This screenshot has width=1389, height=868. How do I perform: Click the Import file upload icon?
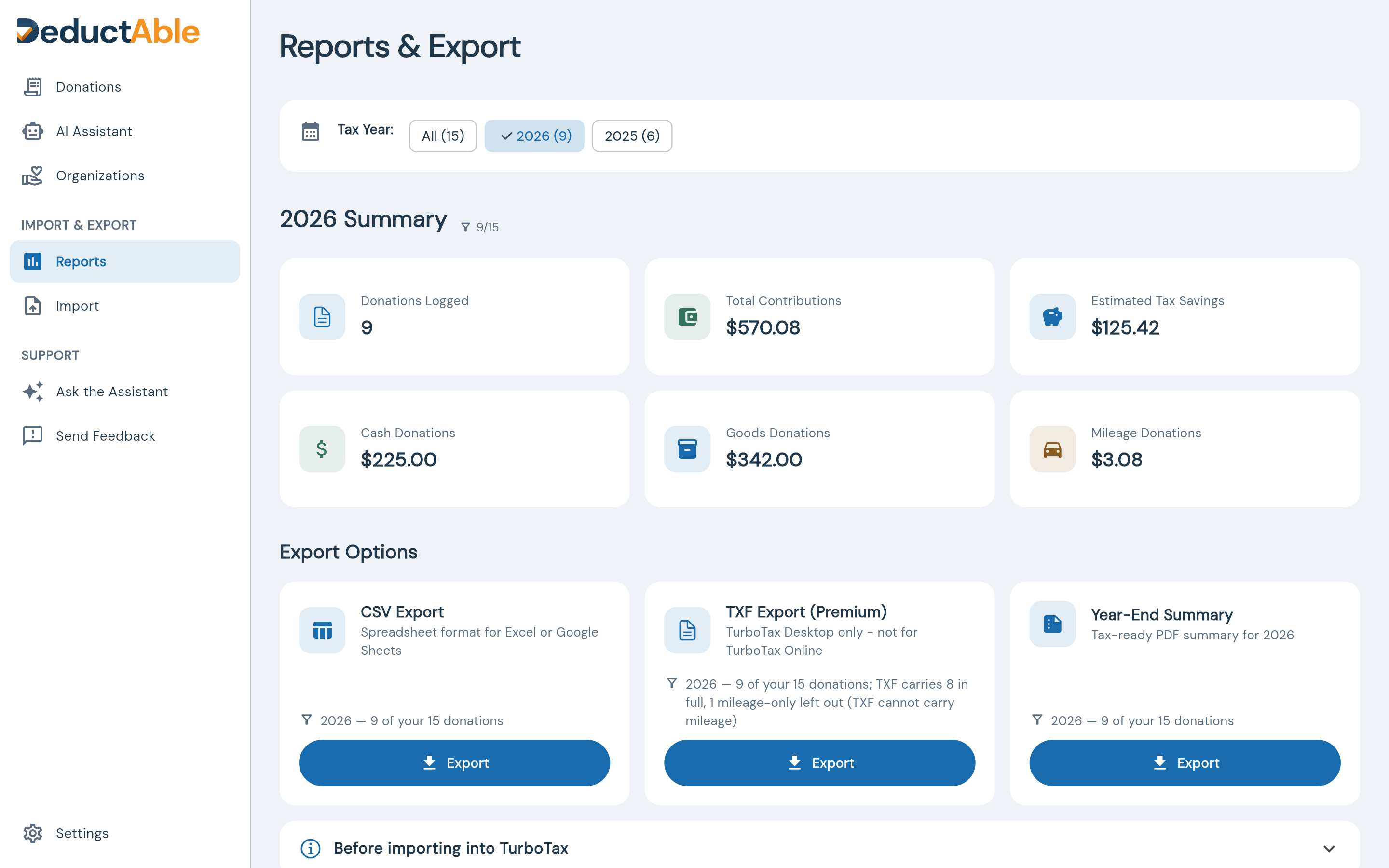coord(33,306)
